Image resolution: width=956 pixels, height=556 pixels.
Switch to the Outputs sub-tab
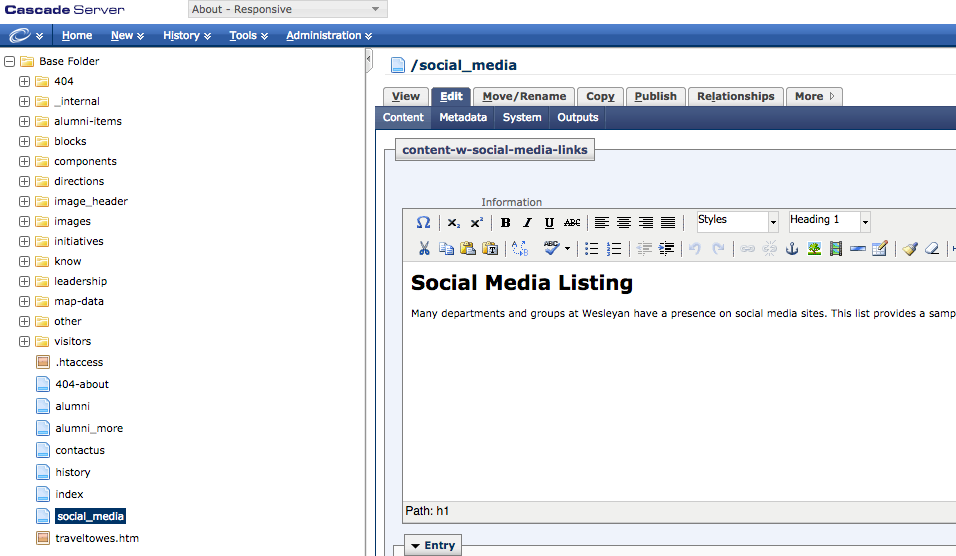[x=577, y=117]
